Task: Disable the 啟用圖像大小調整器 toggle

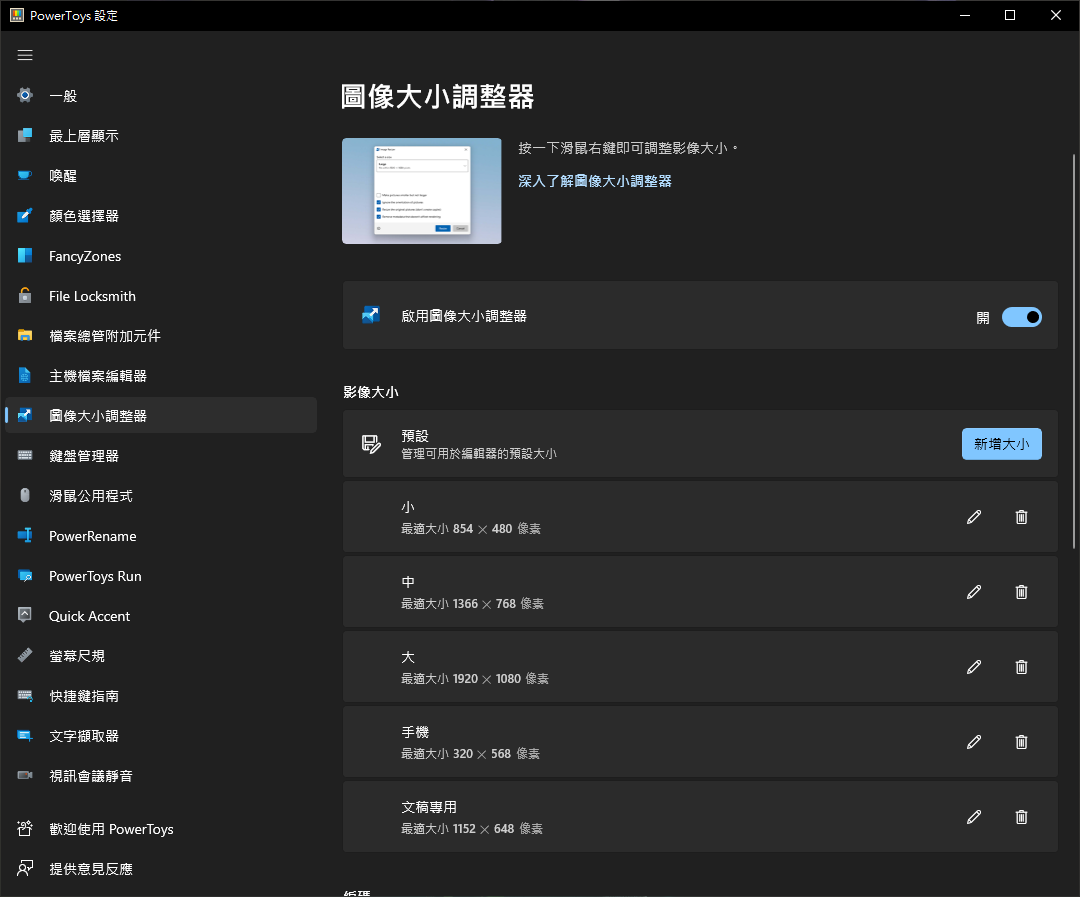Action: click(x=1021, y=317)
